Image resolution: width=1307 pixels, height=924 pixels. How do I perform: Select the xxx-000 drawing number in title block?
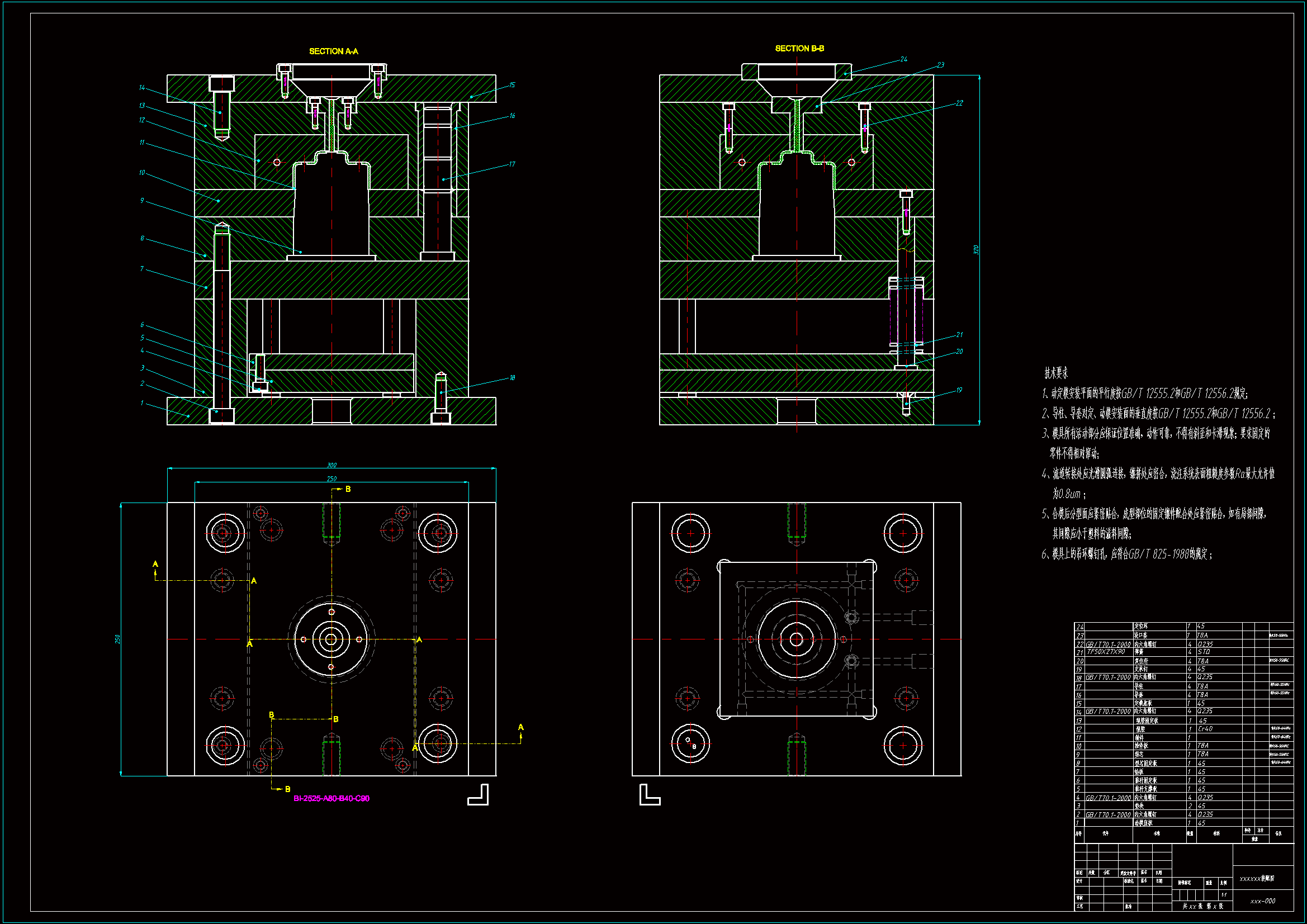point(1263,901)
